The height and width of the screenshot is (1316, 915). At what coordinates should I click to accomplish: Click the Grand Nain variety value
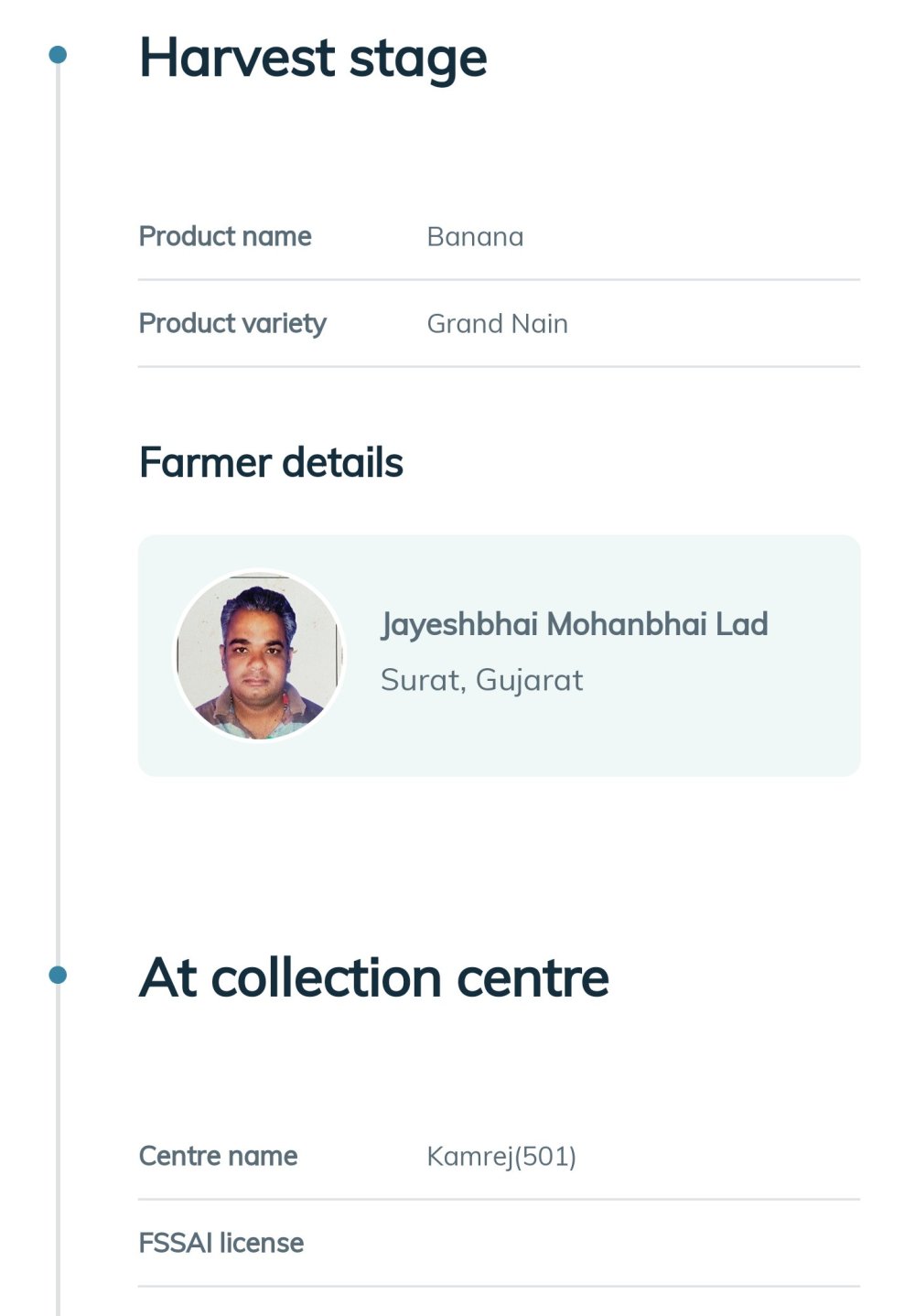coord(497,324)
